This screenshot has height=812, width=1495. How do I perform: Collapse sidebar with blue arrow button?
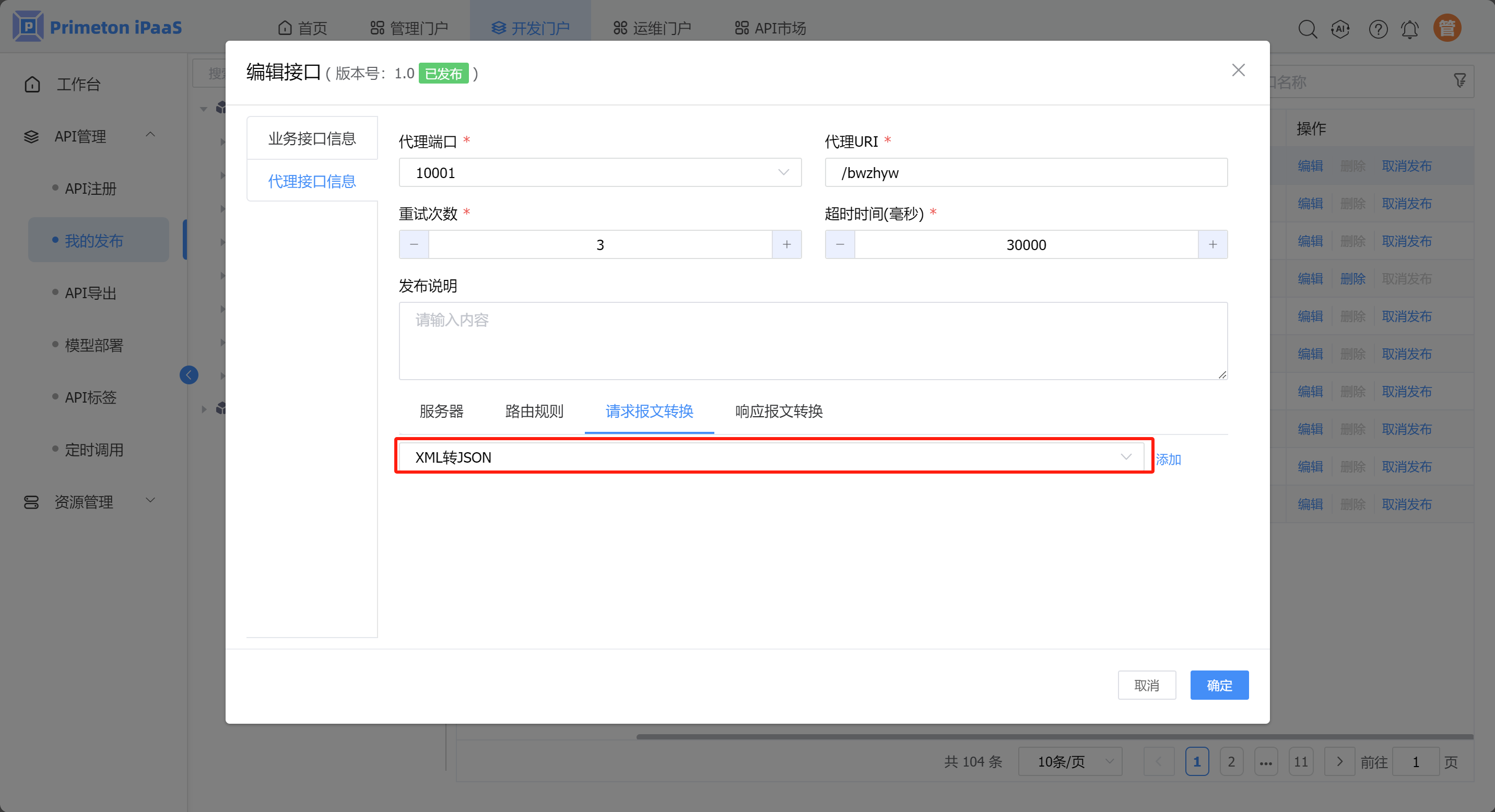(189, 375)
